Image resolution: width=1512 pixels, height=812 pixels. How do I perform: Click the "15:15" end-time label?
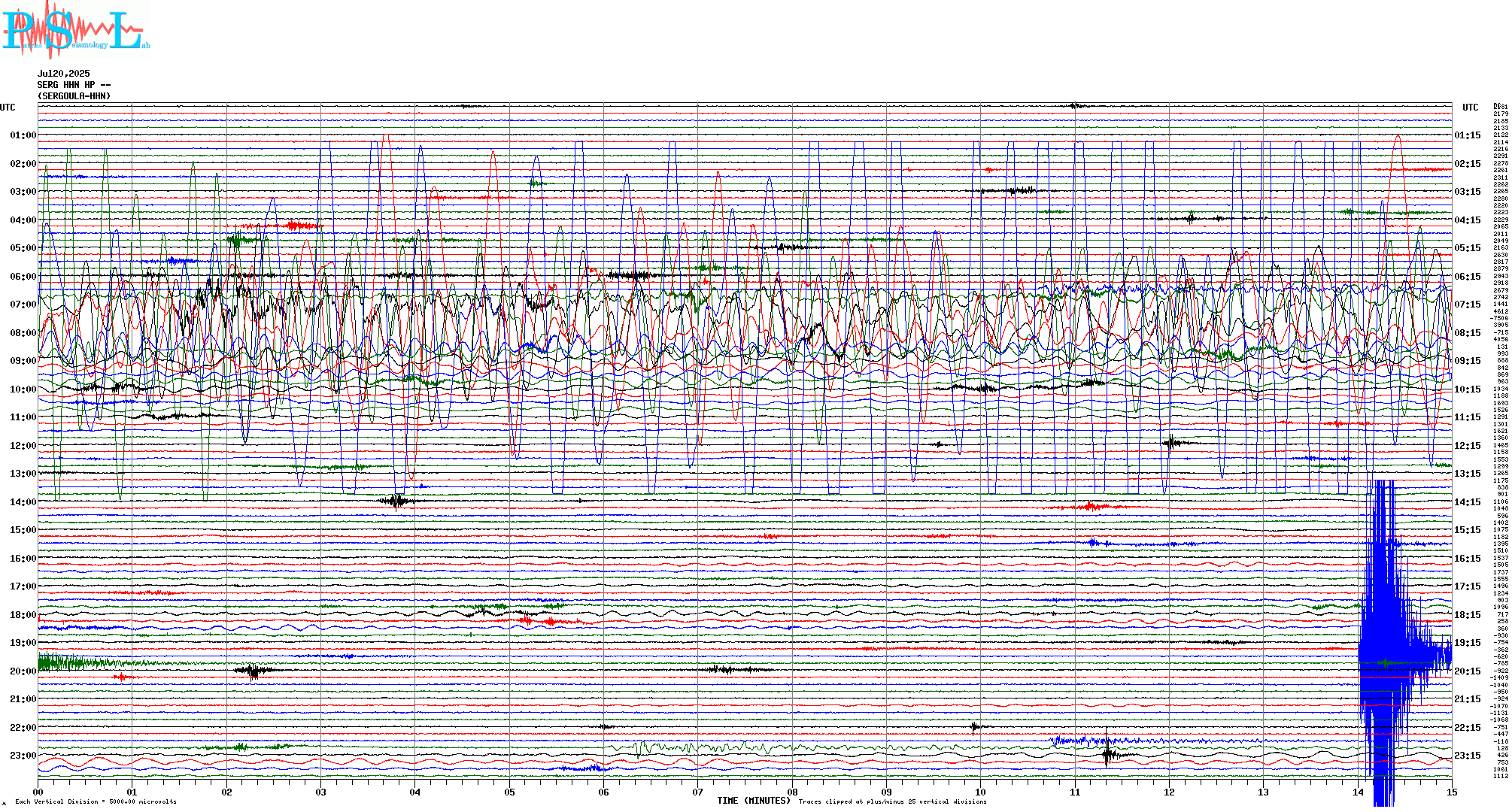(x=1468, y=530)
